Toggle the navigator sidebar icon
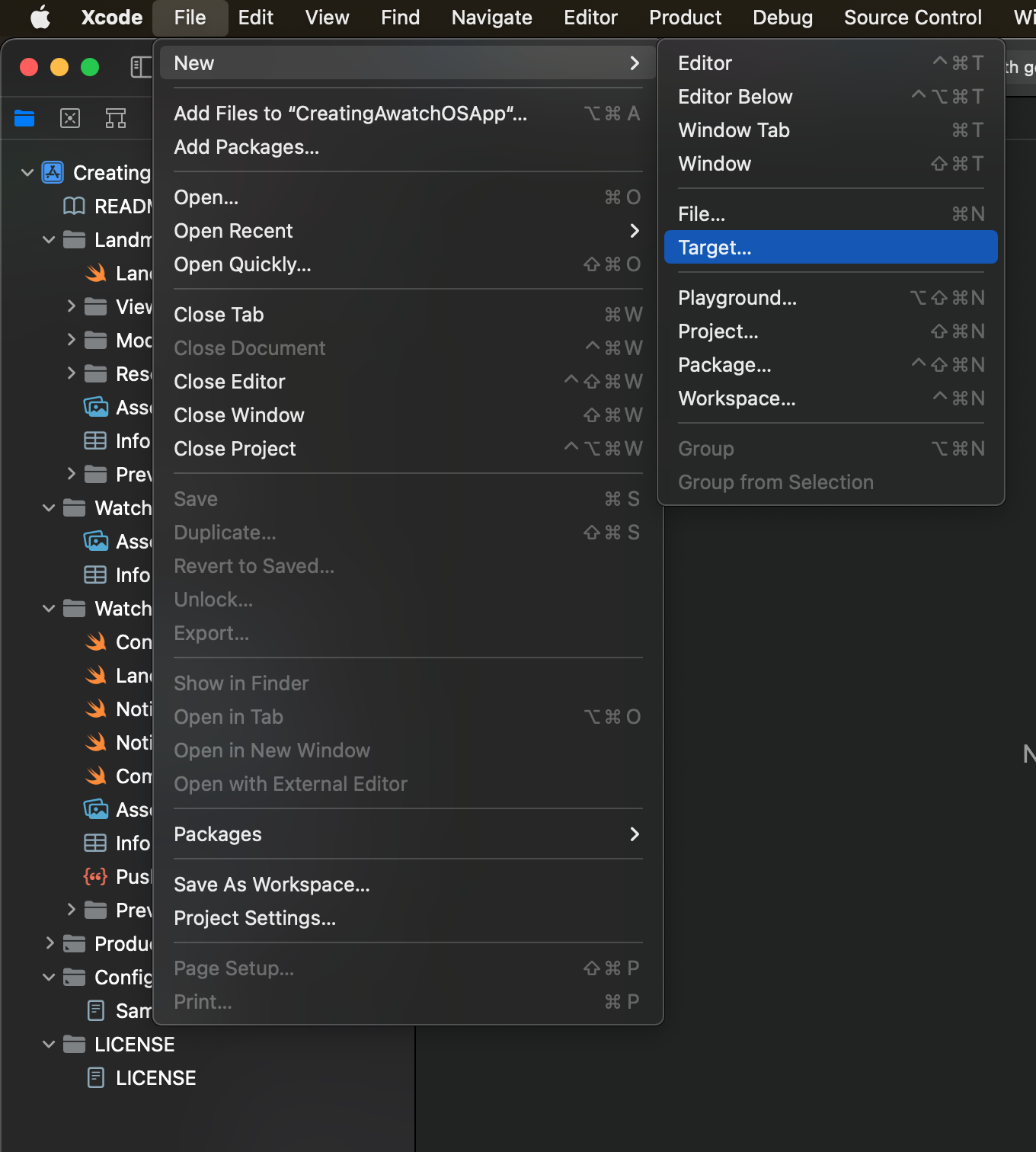Viewport: 1036px width, 1152px height. [x=141, y=67]
